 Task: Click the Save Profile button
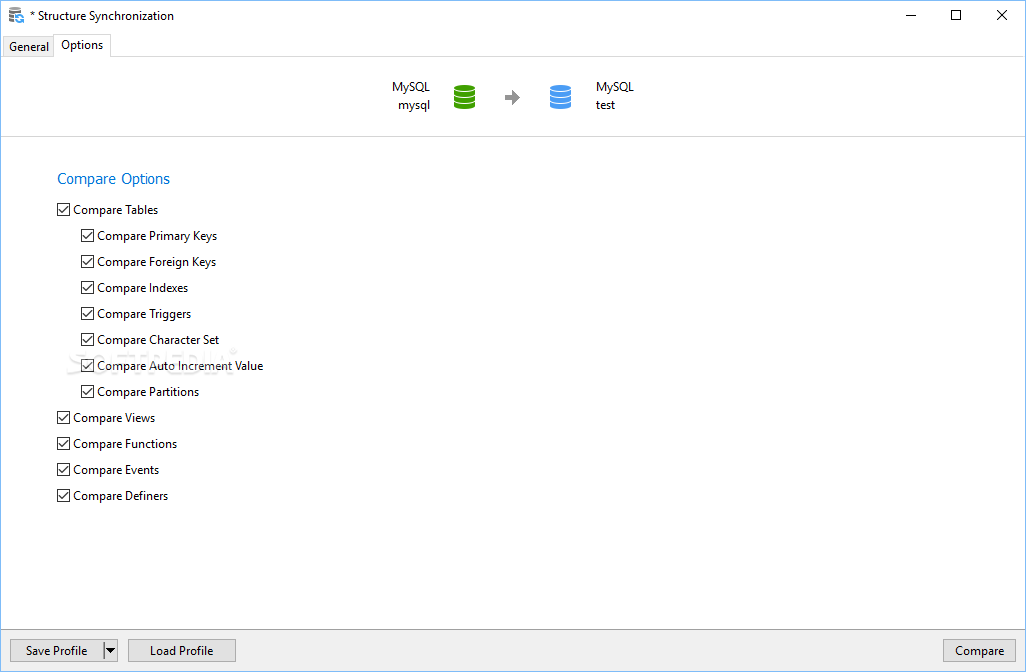(56, 650)
